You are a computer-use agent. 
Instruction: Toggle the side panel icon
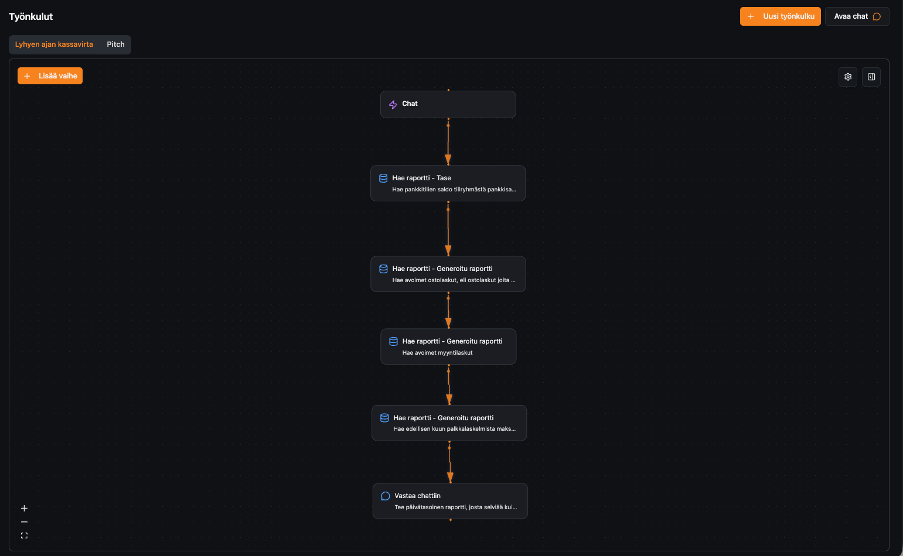pos(871,77)
